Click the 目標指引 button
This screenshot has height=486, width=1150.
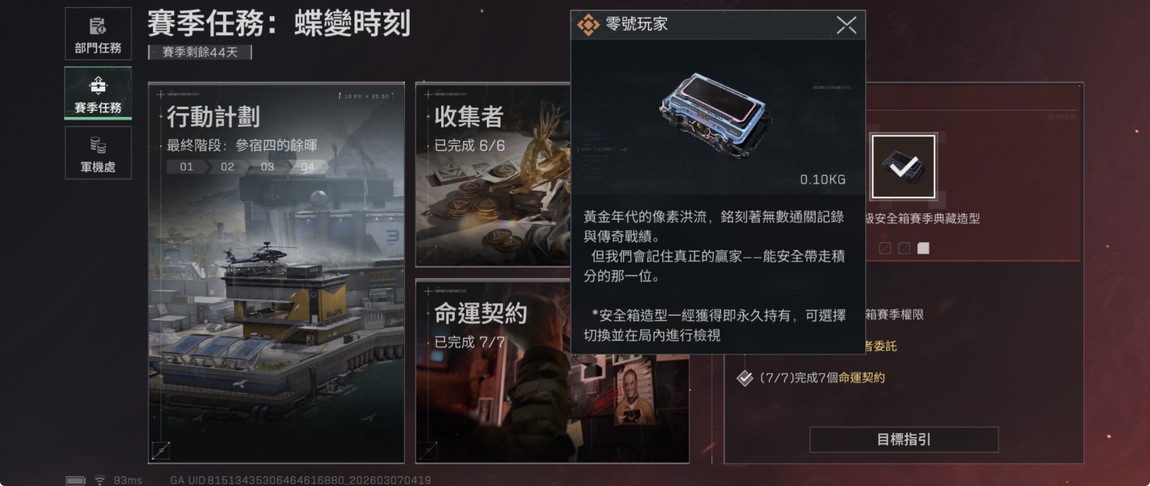pyautogui.click(x=904, y=440)
